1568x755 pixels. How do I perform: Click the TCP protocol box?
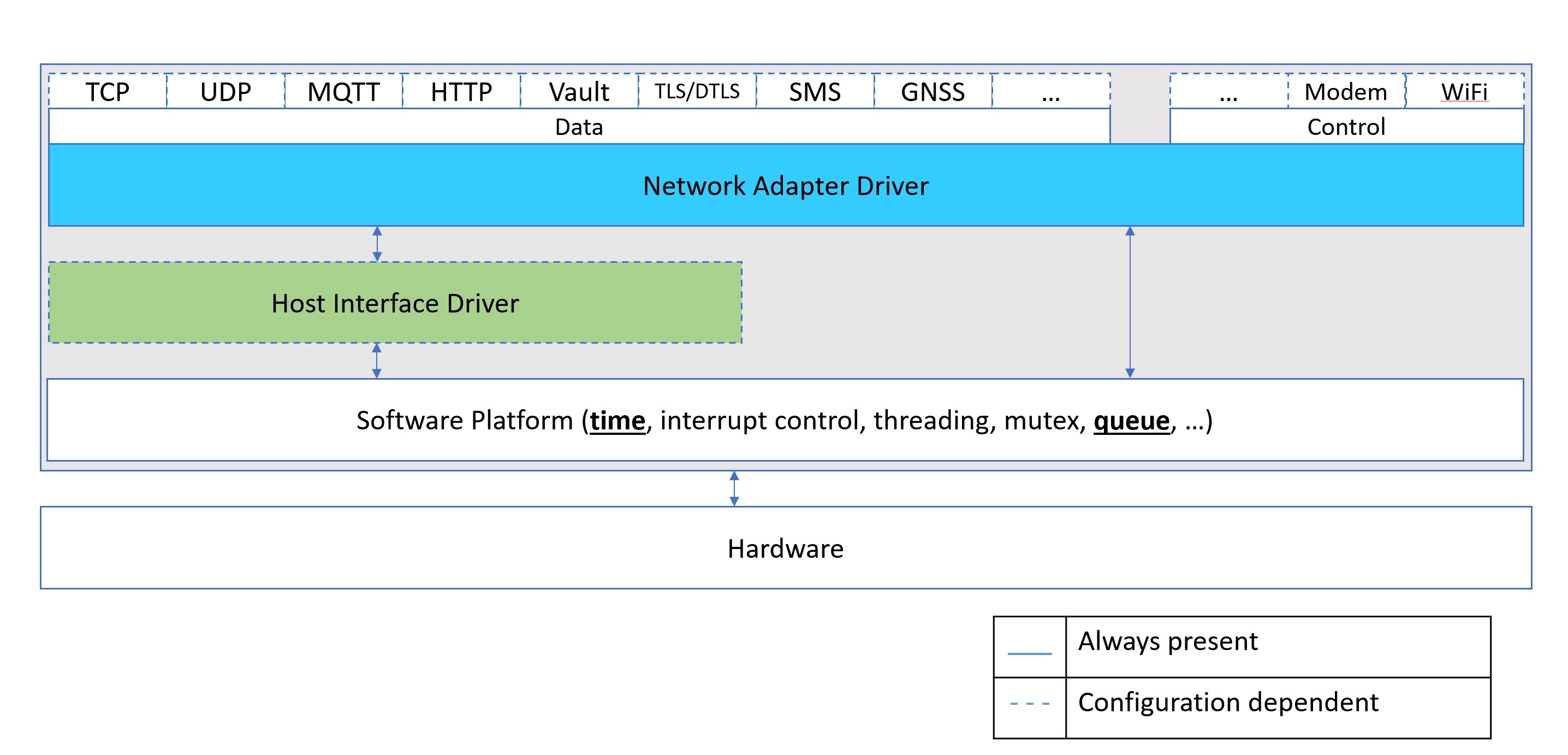pyautogui.click(x=107, y=92)
